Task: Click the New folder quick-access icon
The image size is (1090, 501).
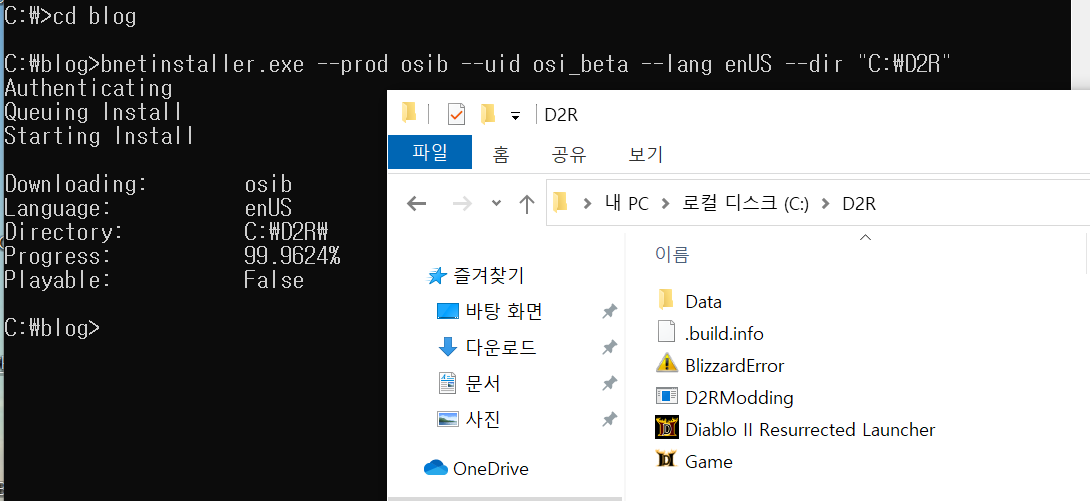Action: click(488, 113)
